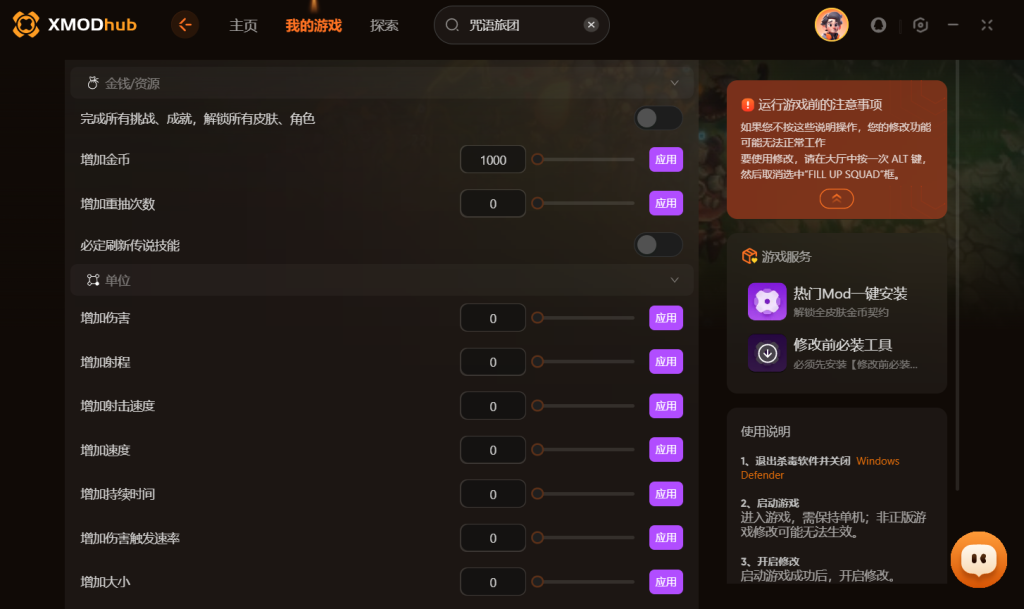Viewport: 1024px width, 609px height.
Task: Click the 增加射程 slider handle
Action: pos(537,362)
